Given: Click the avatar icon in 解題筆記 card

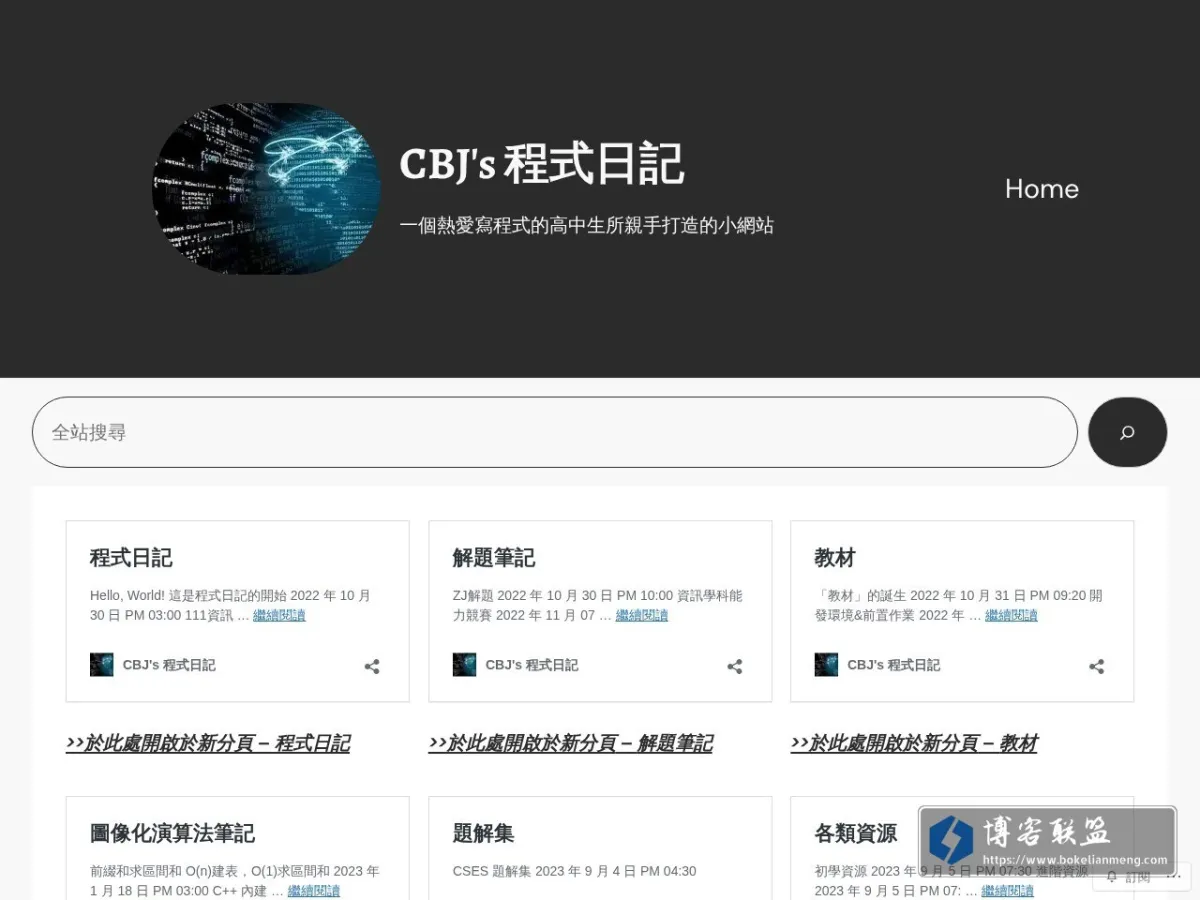Looking at the screenshot, I should point(464,665).
